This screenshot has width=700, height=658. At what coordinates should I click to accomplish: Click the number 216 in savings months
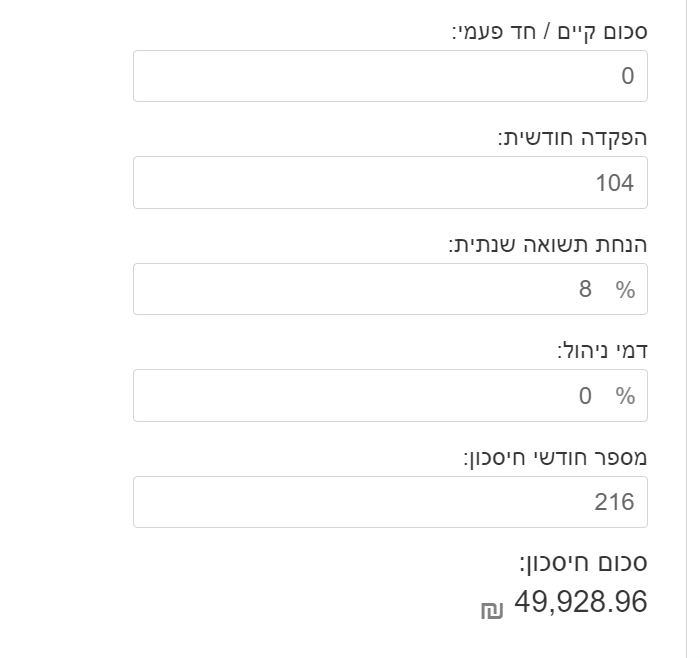[x=614, y=502]
